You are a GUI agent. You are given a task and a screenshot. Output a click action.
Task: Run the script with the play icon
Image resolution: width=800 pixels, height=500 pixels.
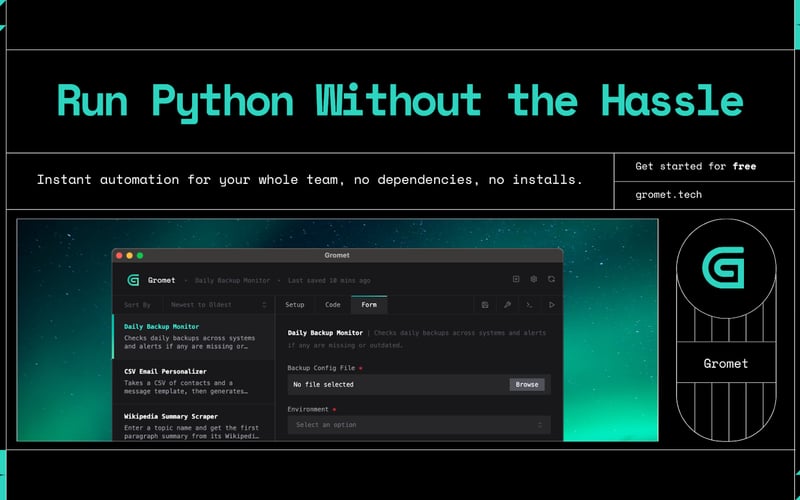click(x=551, y=304)
